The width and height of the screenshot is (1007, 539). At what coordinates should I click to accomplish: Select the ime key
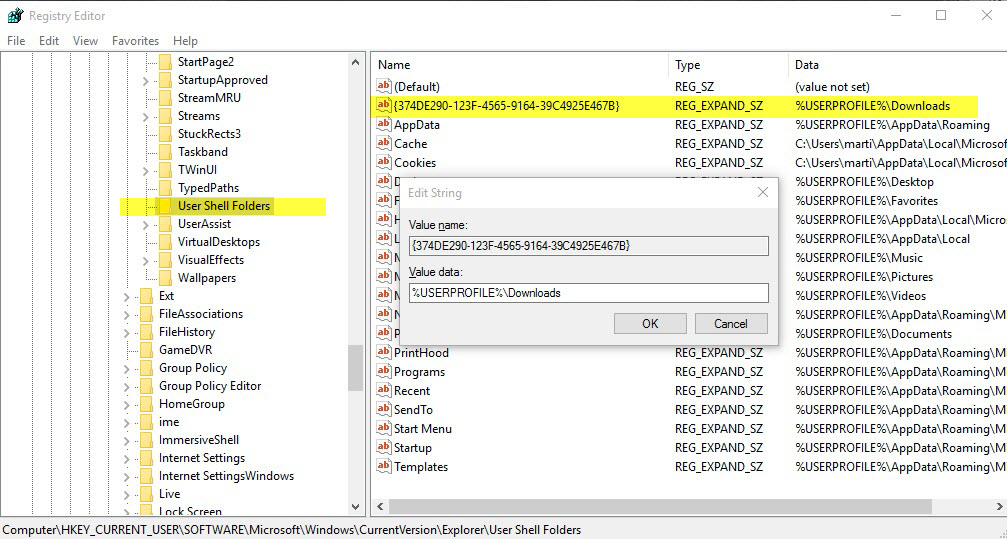pyautogui.click(x=169, y=421)
